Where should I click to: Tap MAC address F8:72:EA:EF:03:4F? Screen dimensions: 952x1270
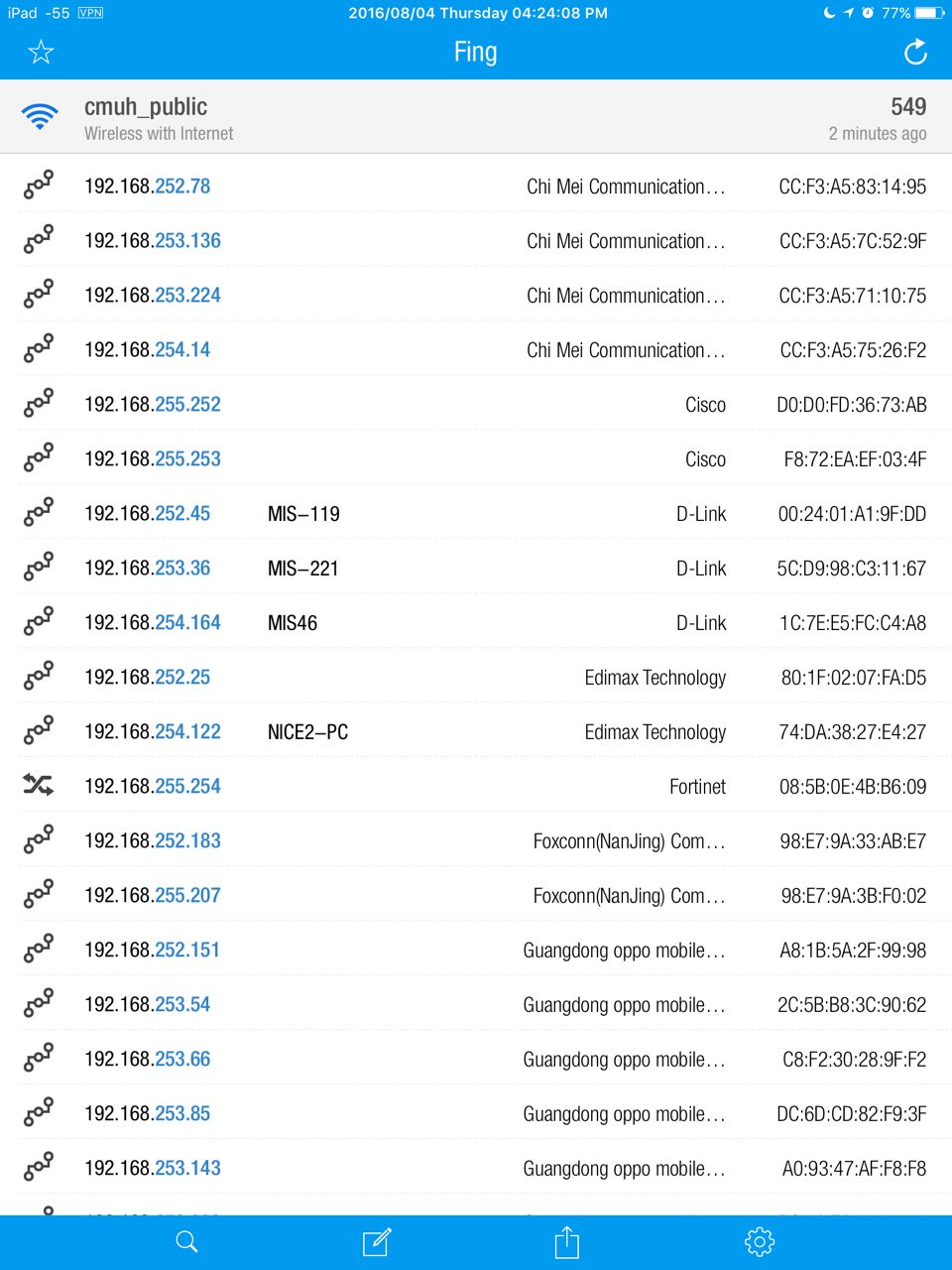pos(855,459)
